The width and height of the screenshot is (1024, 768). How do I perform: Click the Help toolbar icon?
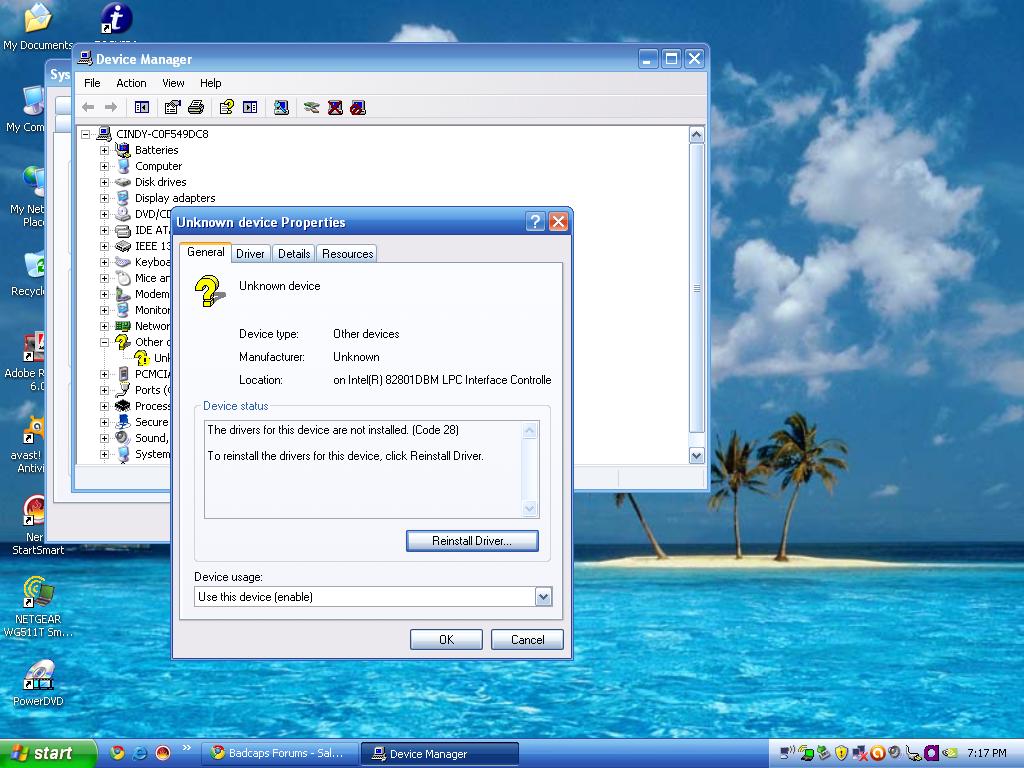227,107
